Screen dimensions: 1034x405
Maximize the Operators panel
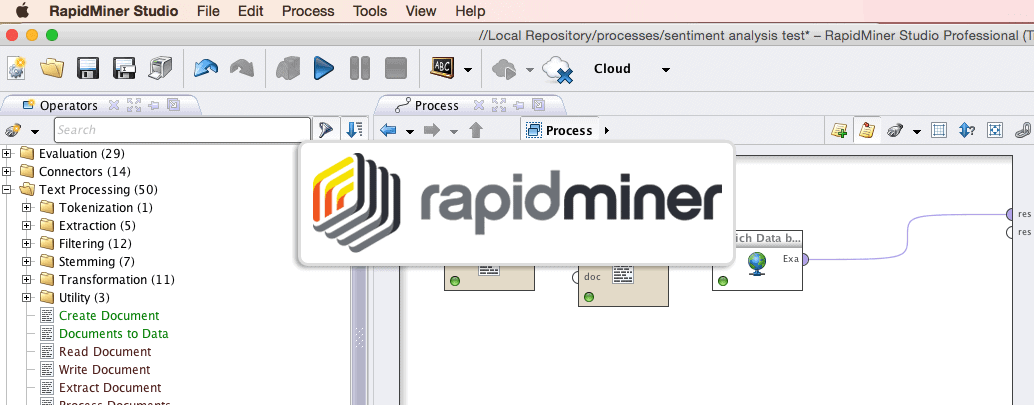(x=134, y=105)
